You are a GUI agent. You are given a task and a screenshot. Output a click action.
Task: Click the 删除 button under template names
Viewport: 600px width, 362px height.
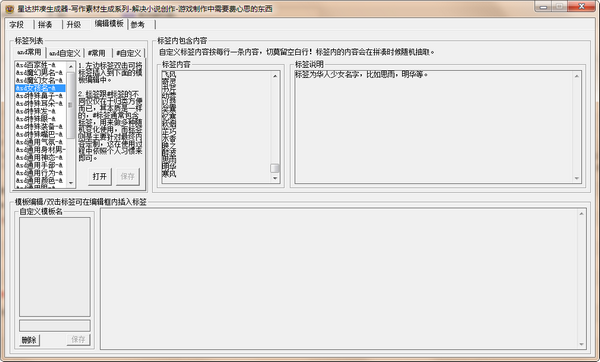(x=29, y=340)
